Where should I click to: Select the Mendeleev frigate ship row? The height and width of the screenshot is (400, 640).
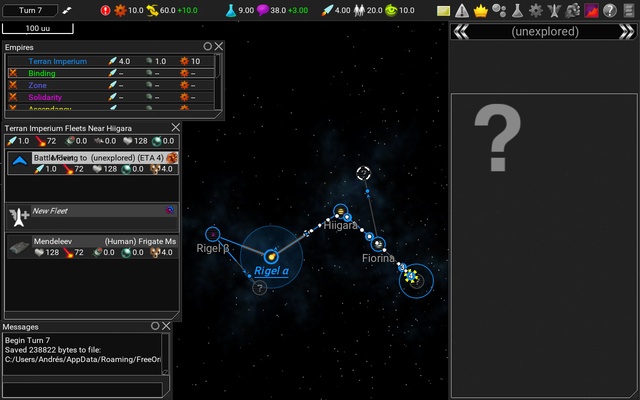[93, 247]
